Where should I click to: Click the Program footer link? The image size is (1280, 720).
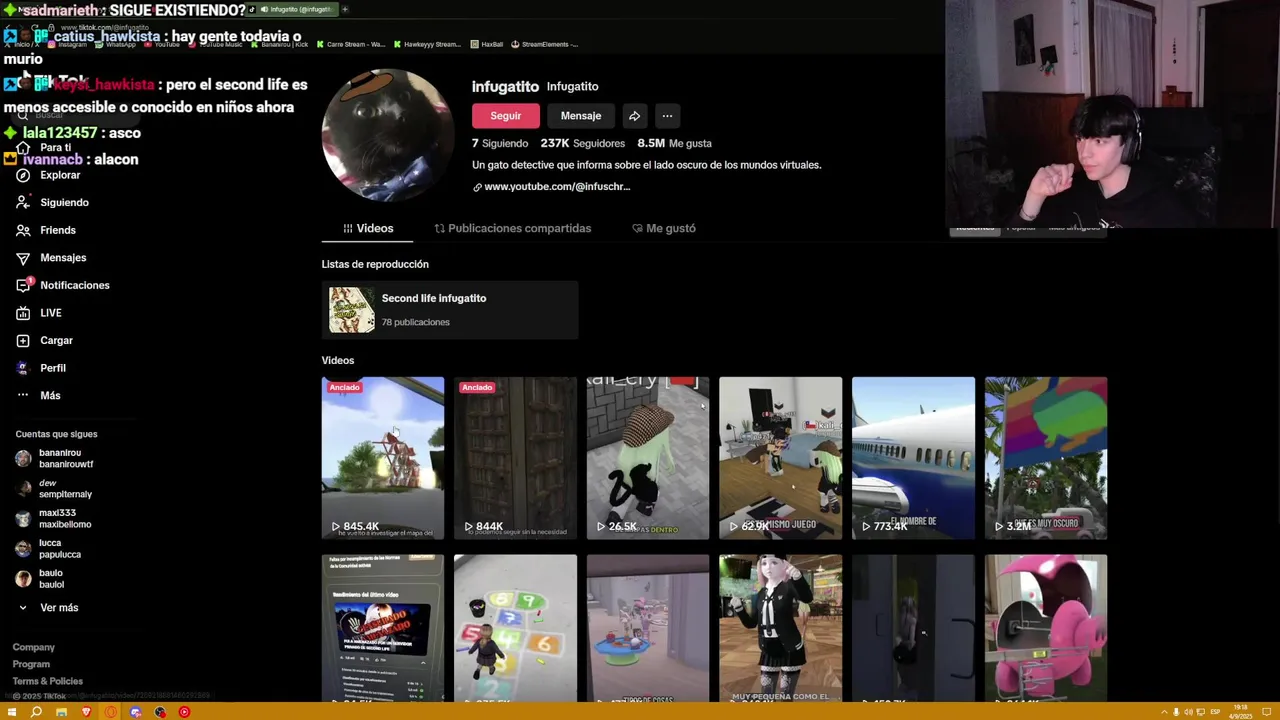click(31, 664)
